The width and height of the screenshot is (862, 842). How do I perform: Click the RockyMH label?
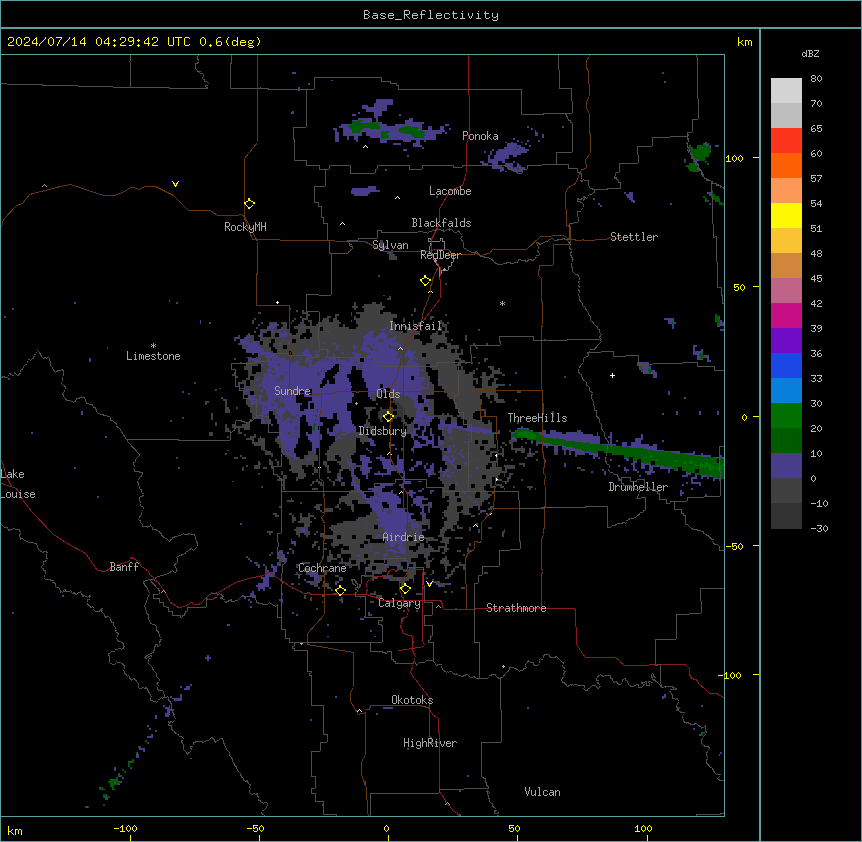(x=245, y=227)
